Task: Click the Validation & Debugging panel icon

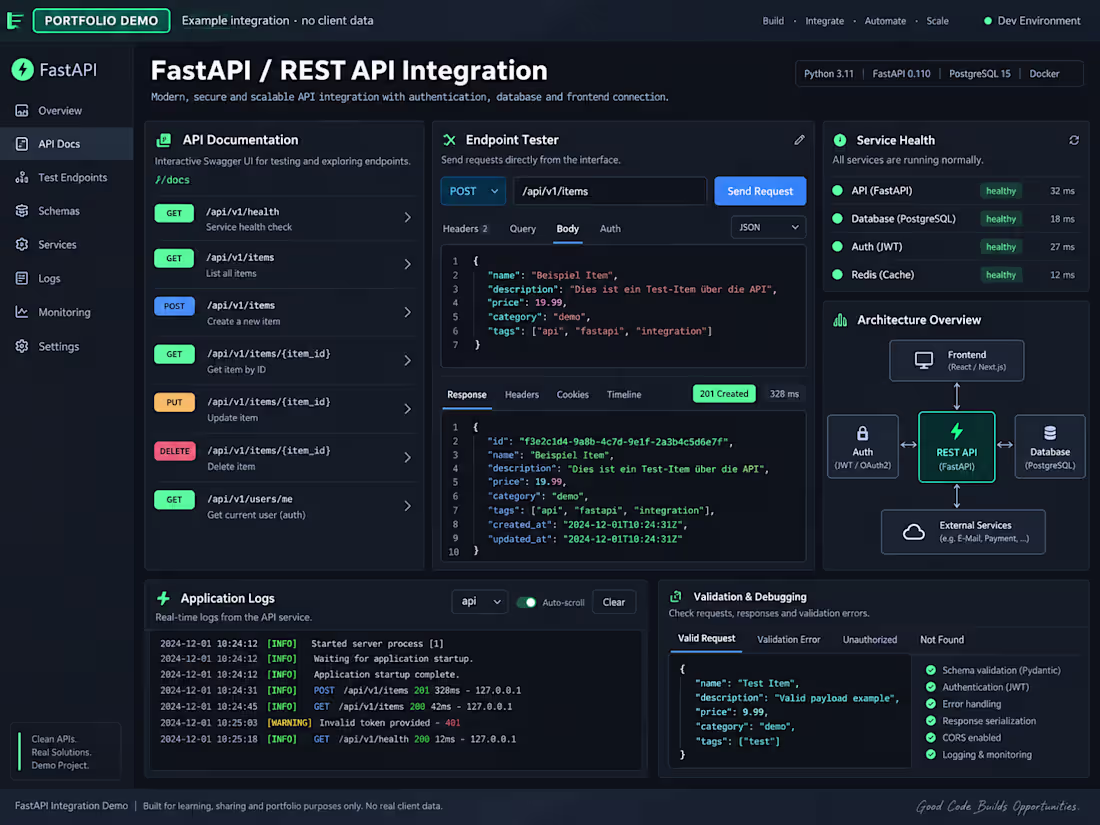Action: pyautogui.click(x=676, y=597)
